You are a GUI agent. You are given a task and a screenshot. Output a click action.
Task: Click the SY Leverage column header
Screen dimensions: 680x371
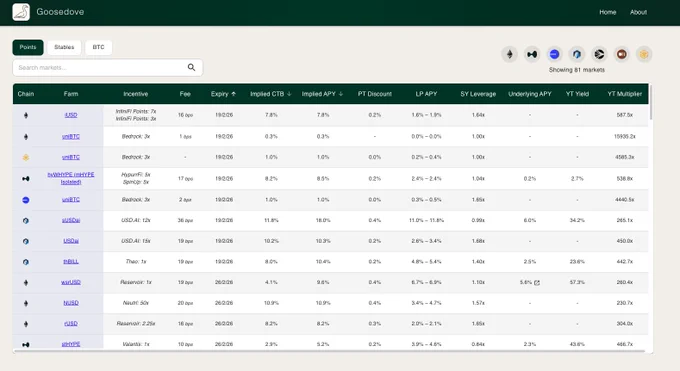pyautogui.click(x=478, y=94)
